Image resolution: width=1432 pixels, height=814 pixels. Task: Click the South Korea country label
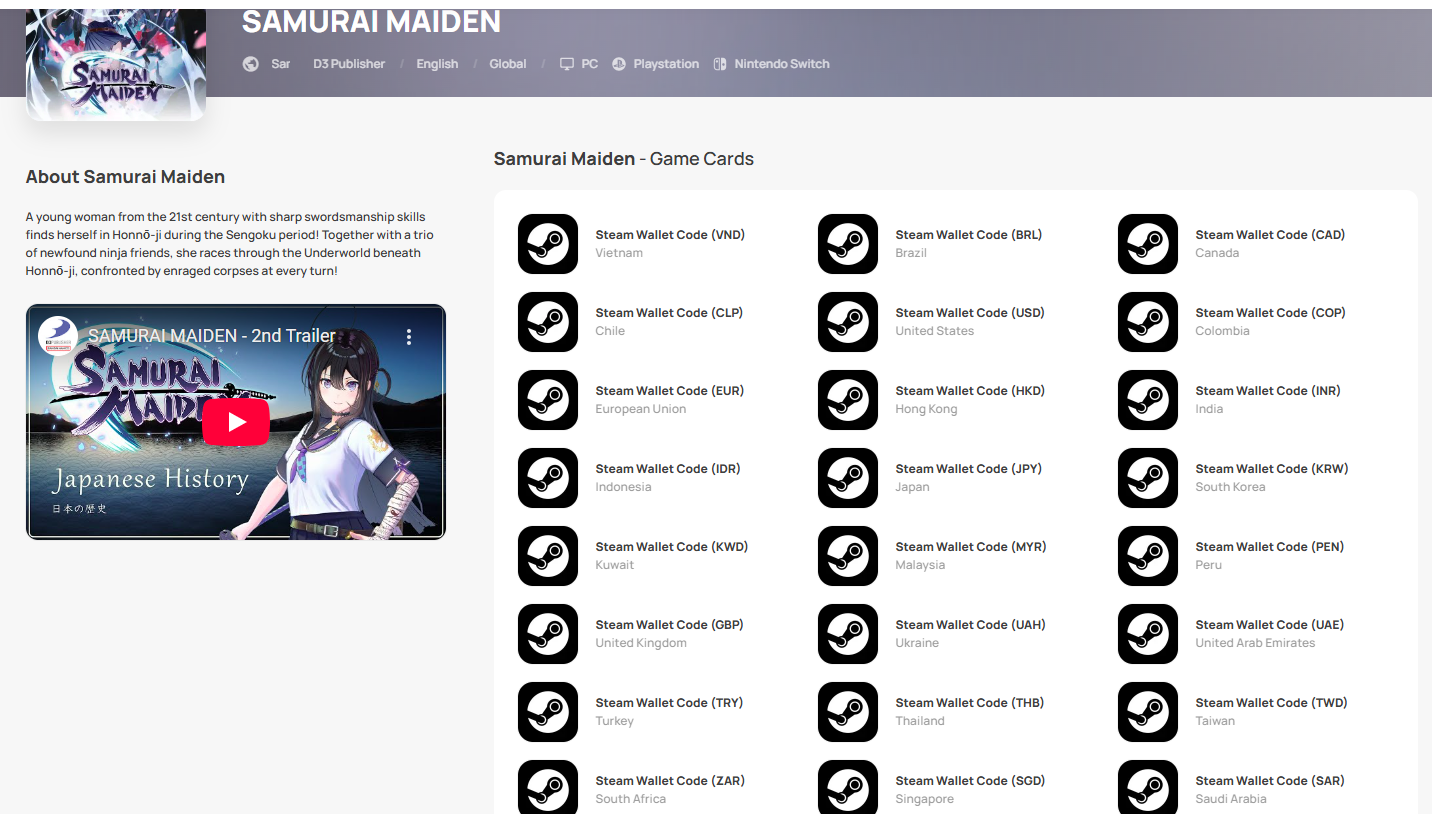pyautogui.click(x=1230, y=487)
